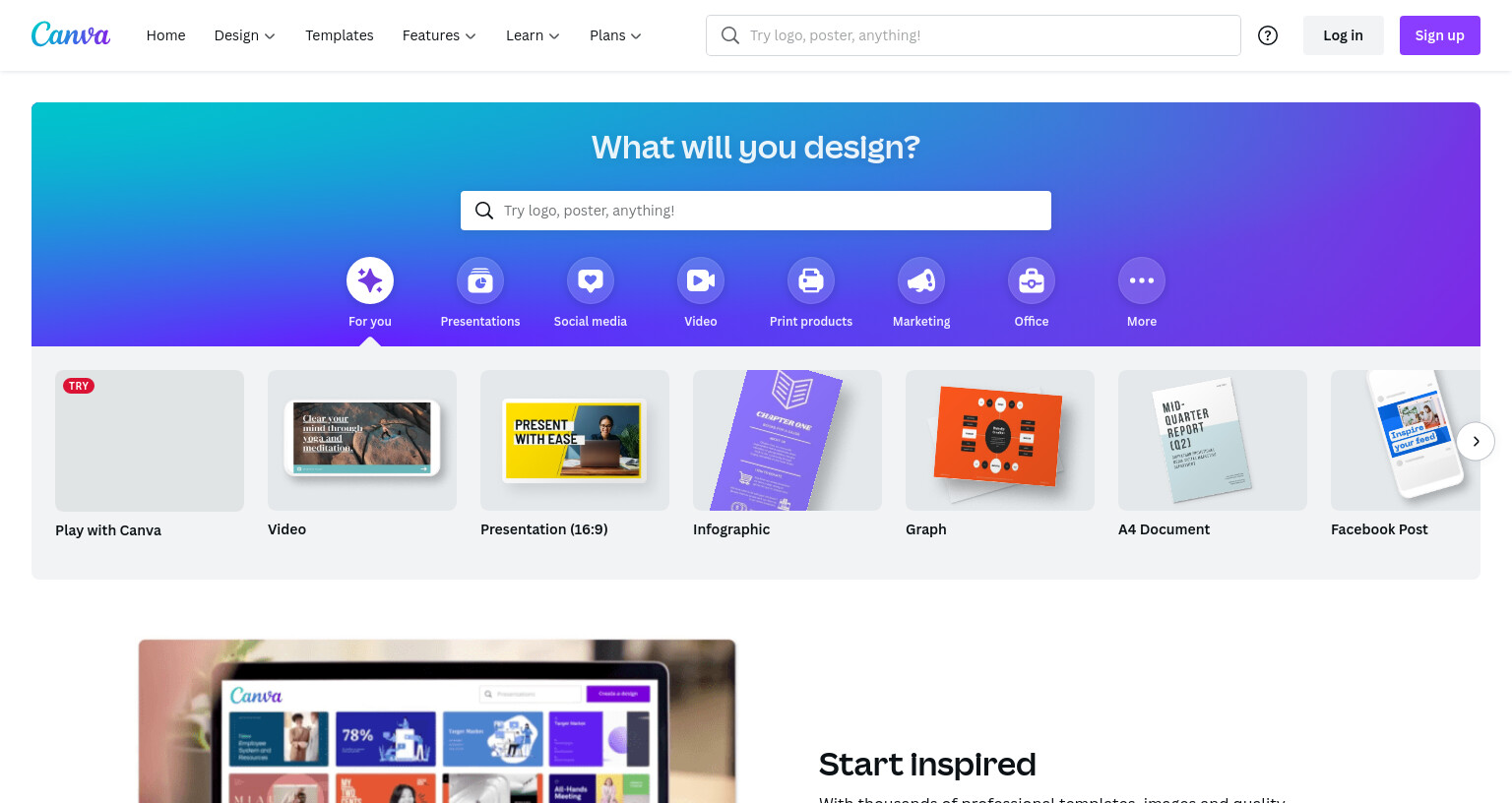Expand the Features dropdown menu
Image resolution: width=1512 pixels, height=803 pixels.
pos(439,35)
